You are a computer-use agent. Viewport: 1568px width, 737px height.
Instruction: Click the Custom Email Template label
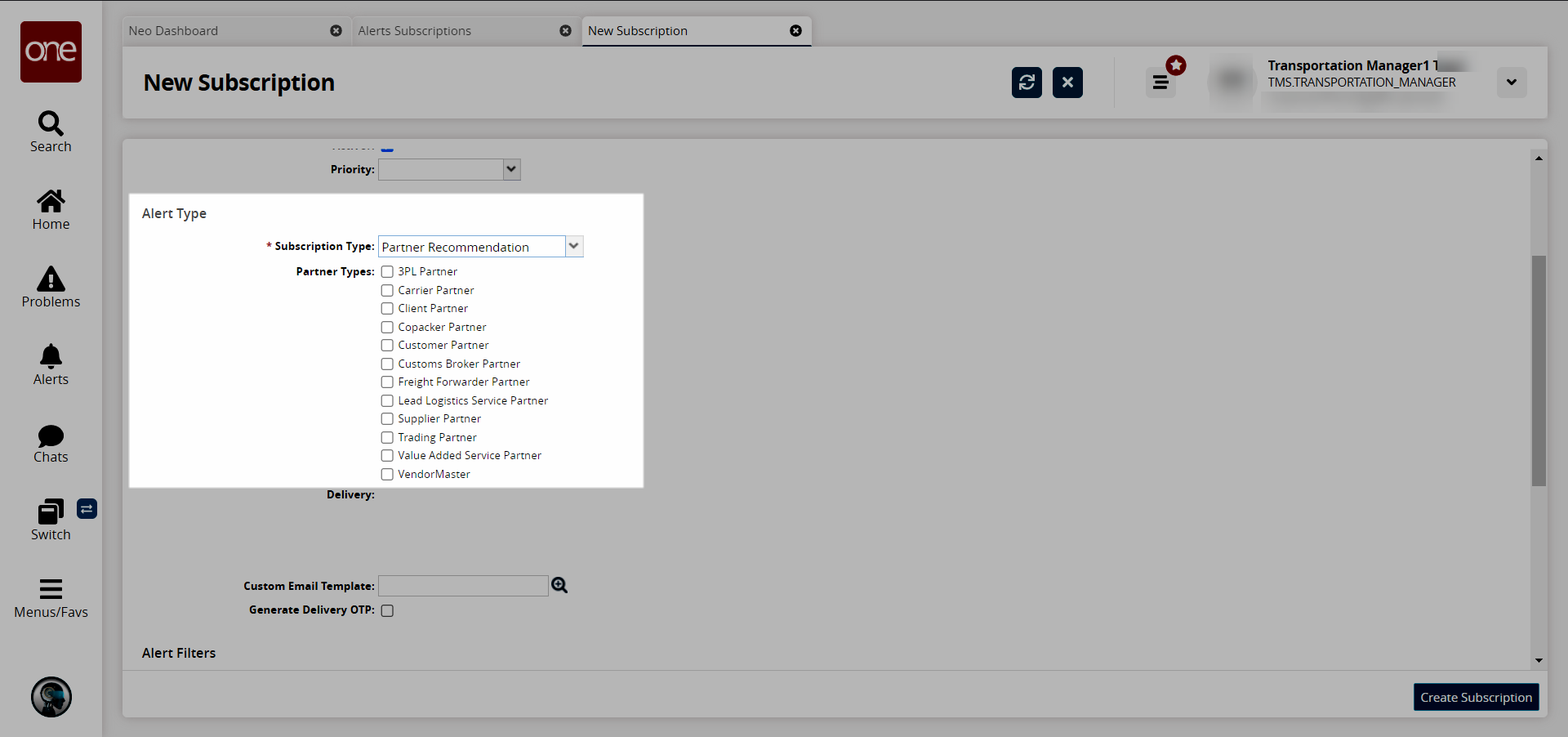pyautogui.click(x=309, y=586)
